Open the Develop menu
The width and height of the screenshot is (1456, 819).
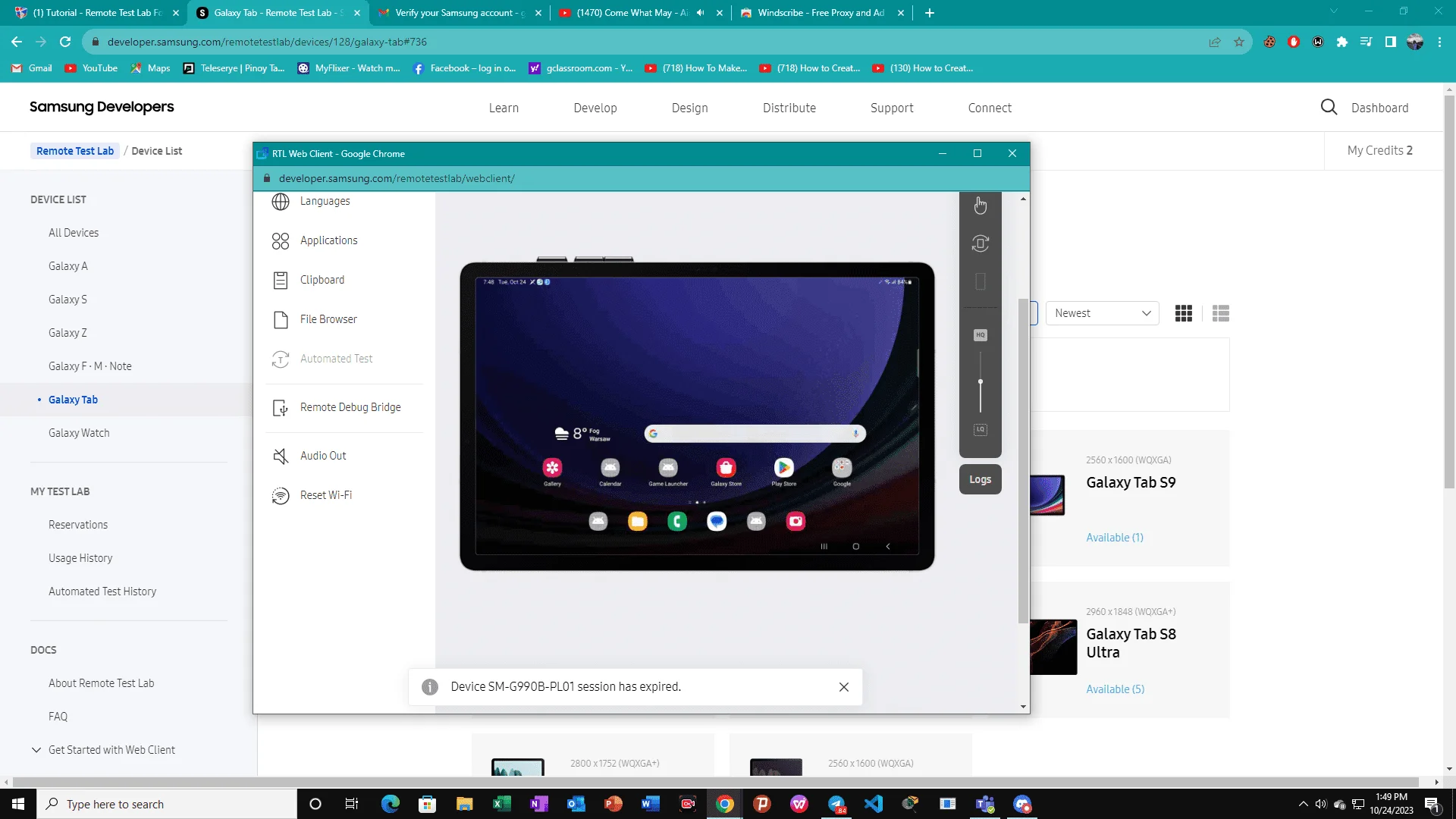pos(595,108)
